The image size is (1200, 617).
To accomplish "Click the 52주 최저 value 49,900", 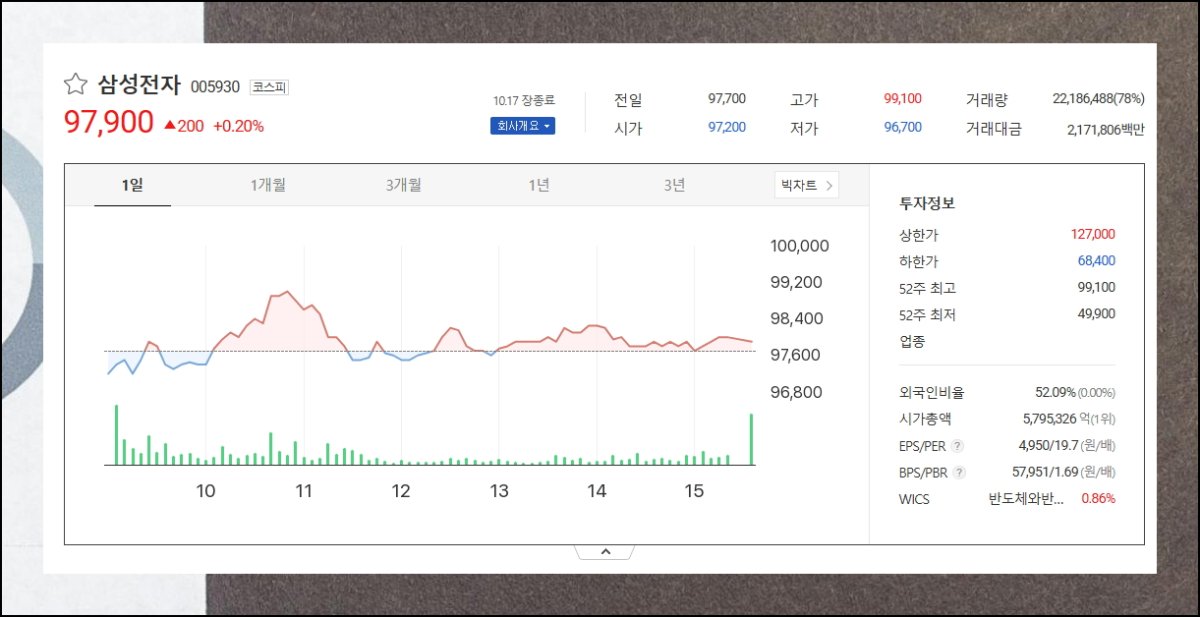I will pyautogui.click(x=1096, y=314).
